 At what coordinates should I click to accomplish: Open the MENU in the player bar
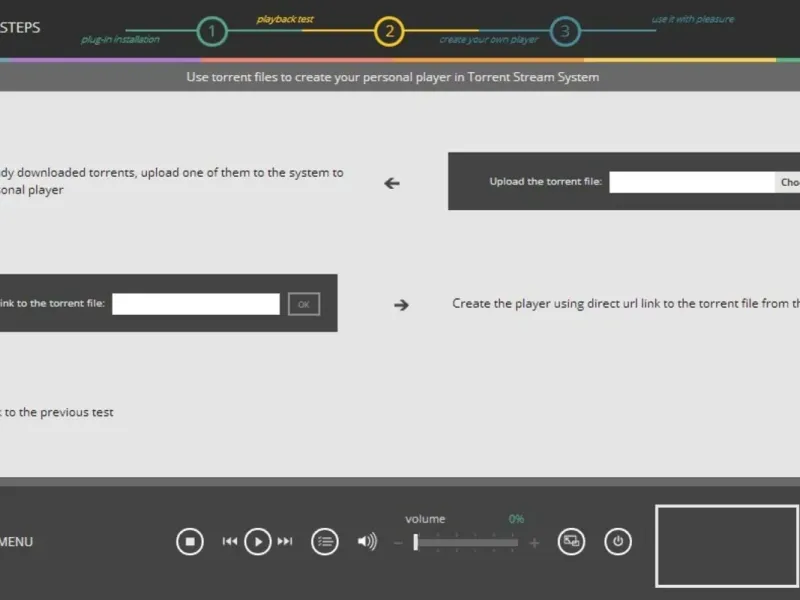(16, 542)
